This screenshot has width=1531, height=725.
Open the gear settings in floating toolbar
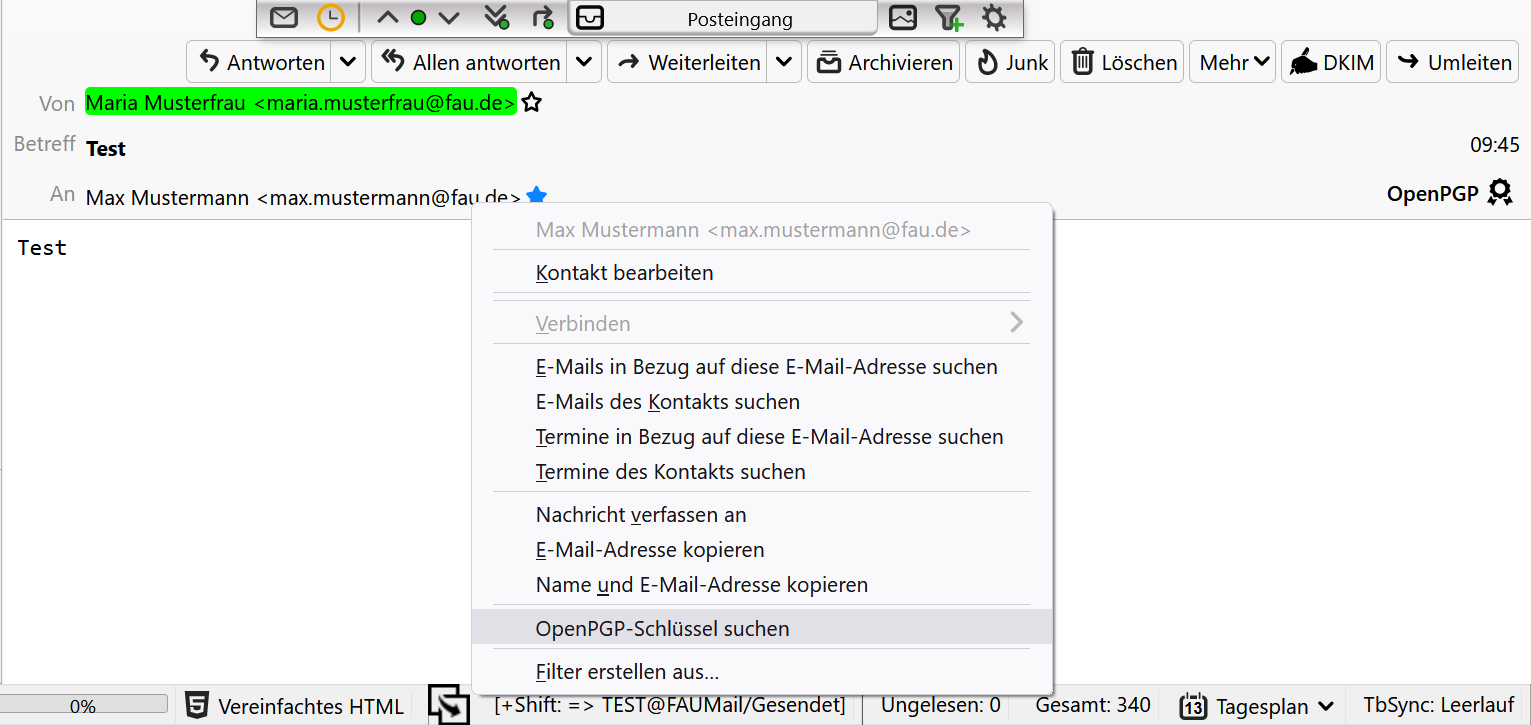[994, 18]
